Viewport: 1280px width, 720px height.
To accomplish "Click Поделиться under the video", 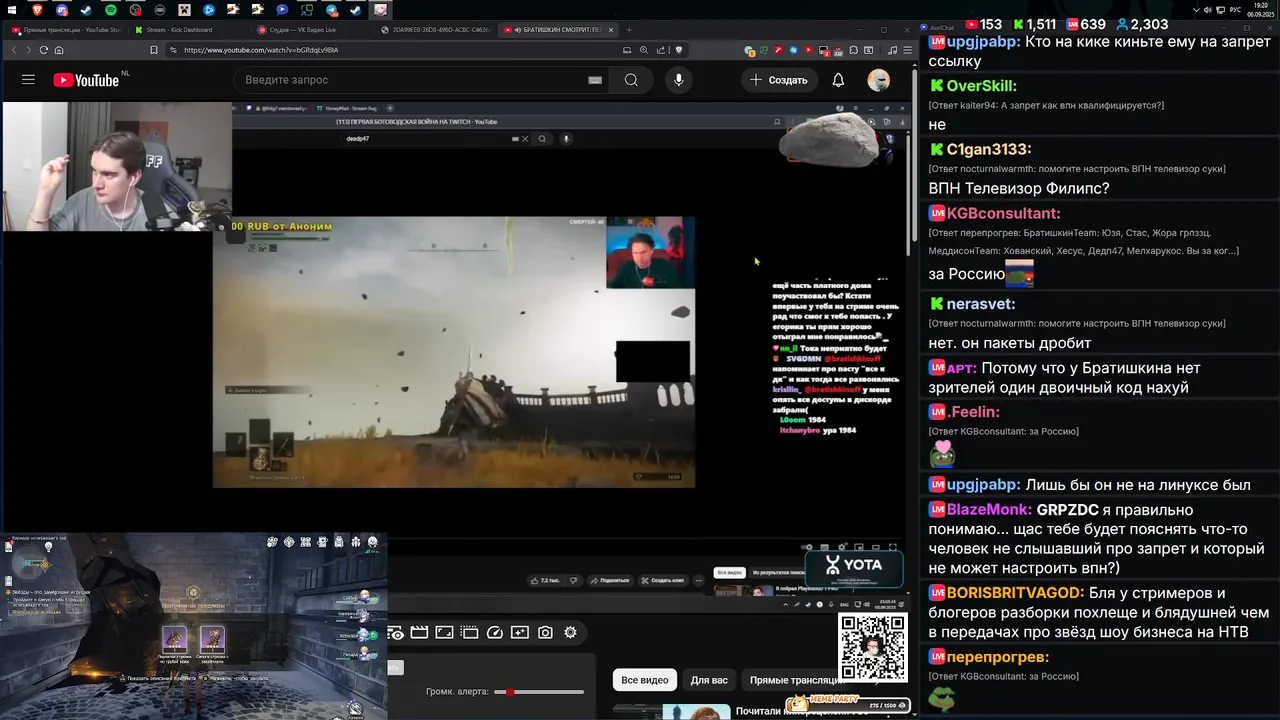I will tap(609, 580).
